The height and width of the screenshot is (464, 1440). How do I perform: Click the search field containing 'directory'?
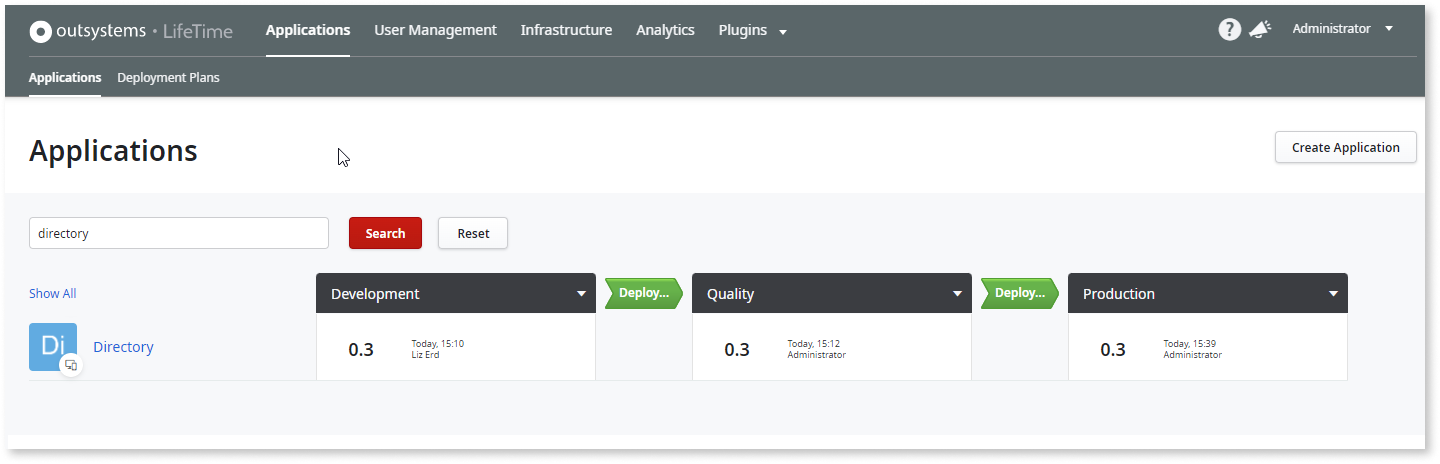[179, 233]
